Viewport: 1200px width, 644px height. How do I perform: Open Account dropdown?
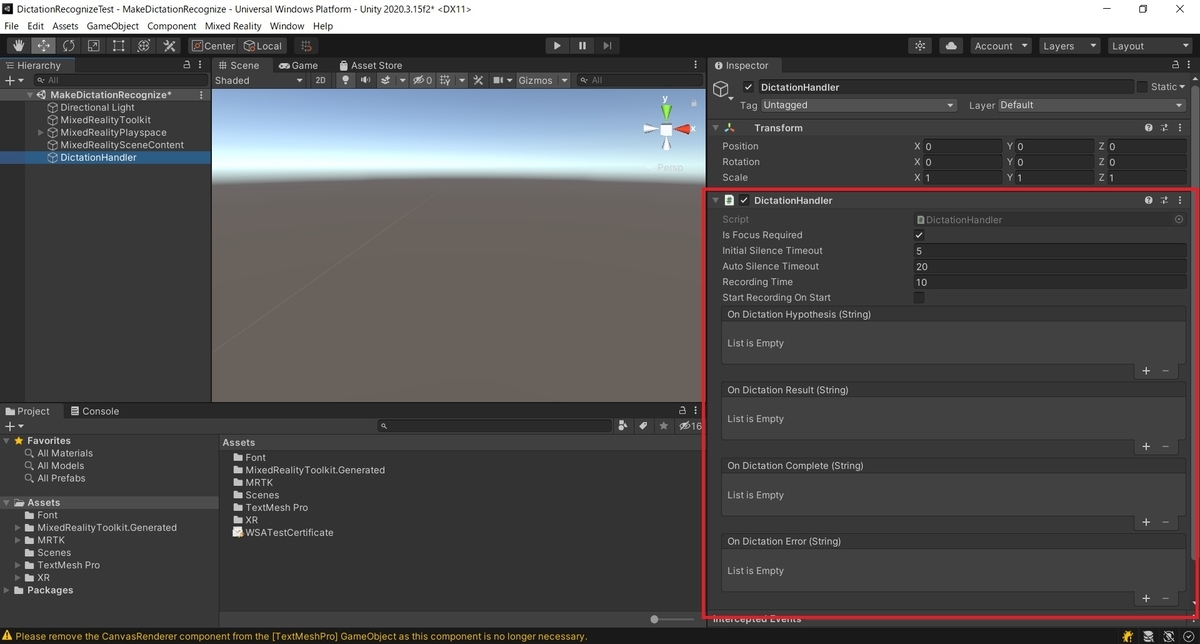tap(999, 46)
